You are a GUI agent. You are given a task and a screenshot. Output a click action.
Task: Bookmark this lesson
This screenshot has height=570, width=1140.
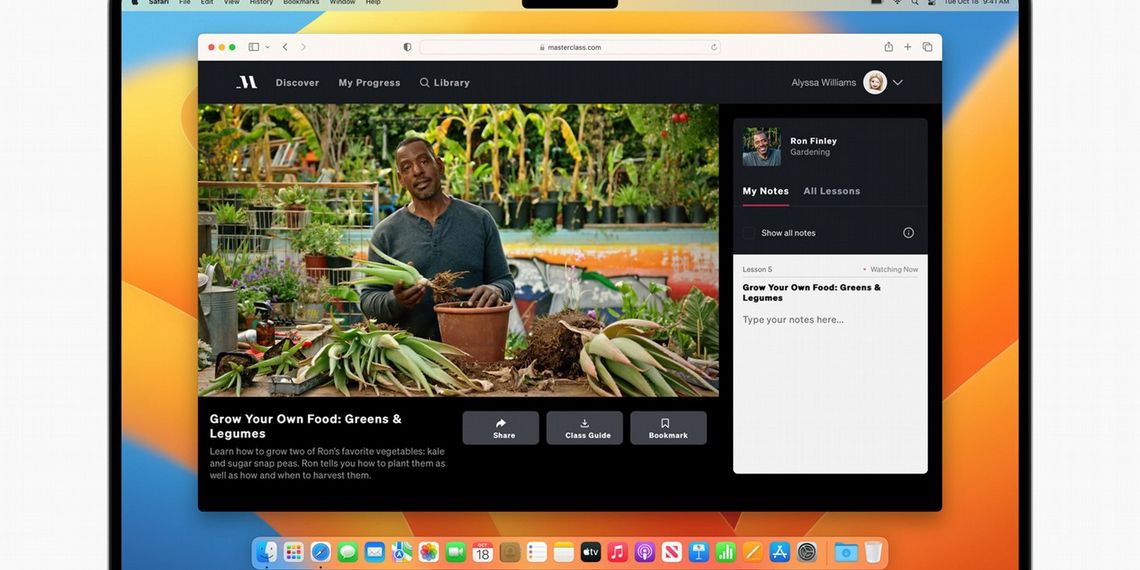[x=668, y=428]
